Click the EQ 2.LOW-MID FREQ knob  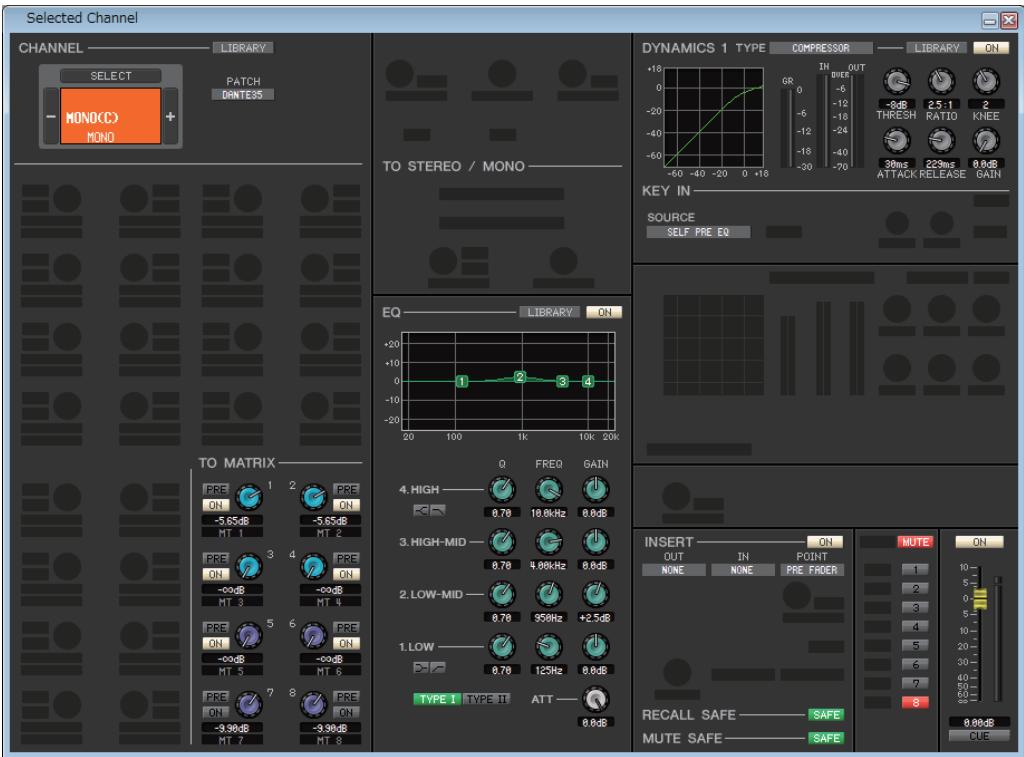click(x=549, y=594)
